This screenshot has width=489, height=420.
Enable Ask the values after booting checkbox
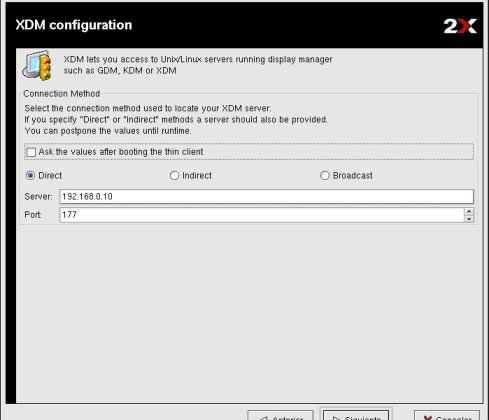point(31,152)
